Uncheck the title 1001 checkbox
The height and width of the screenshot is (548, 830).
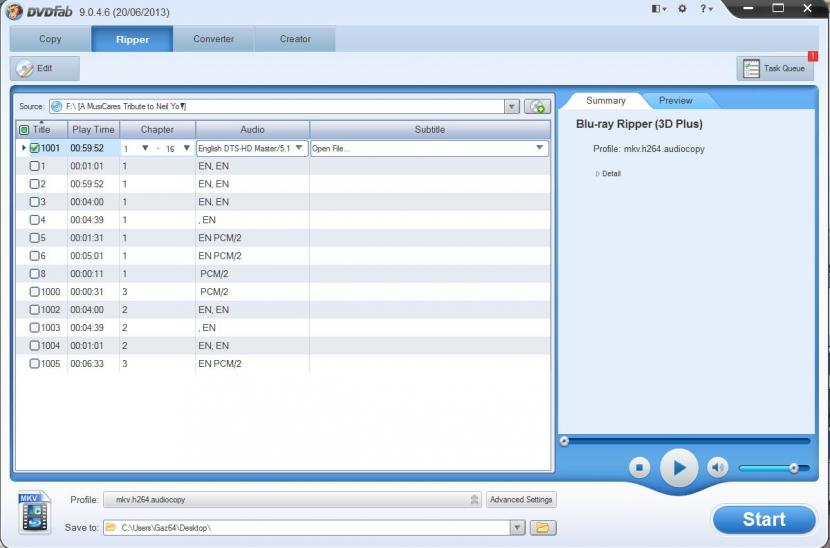tap(35, 148)
